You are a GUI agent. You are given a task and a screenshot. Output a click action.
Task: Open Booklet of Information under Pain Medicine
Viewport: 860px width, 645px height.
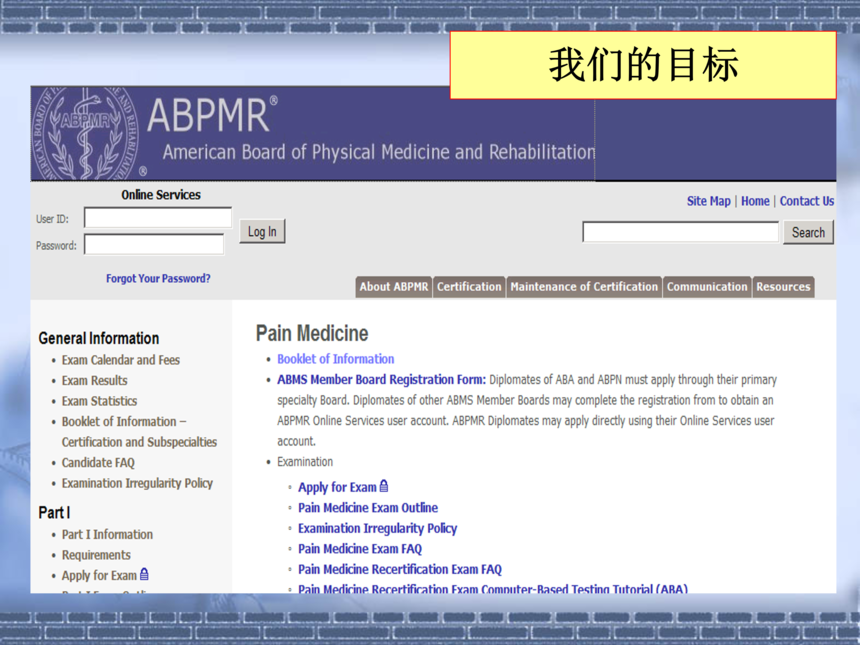(336, 359)
